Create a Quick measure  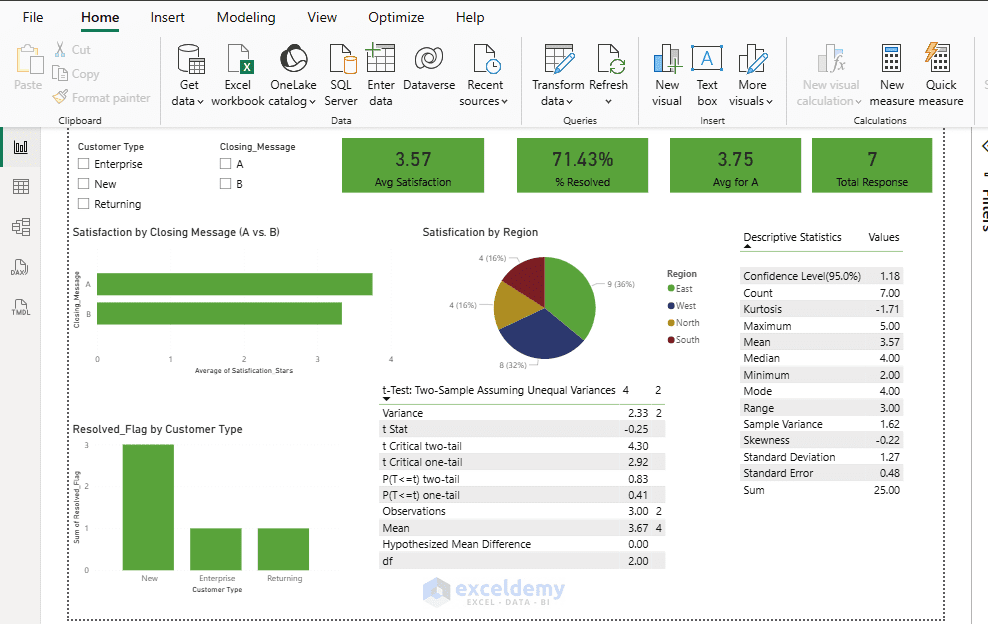(x=941, y=74)
